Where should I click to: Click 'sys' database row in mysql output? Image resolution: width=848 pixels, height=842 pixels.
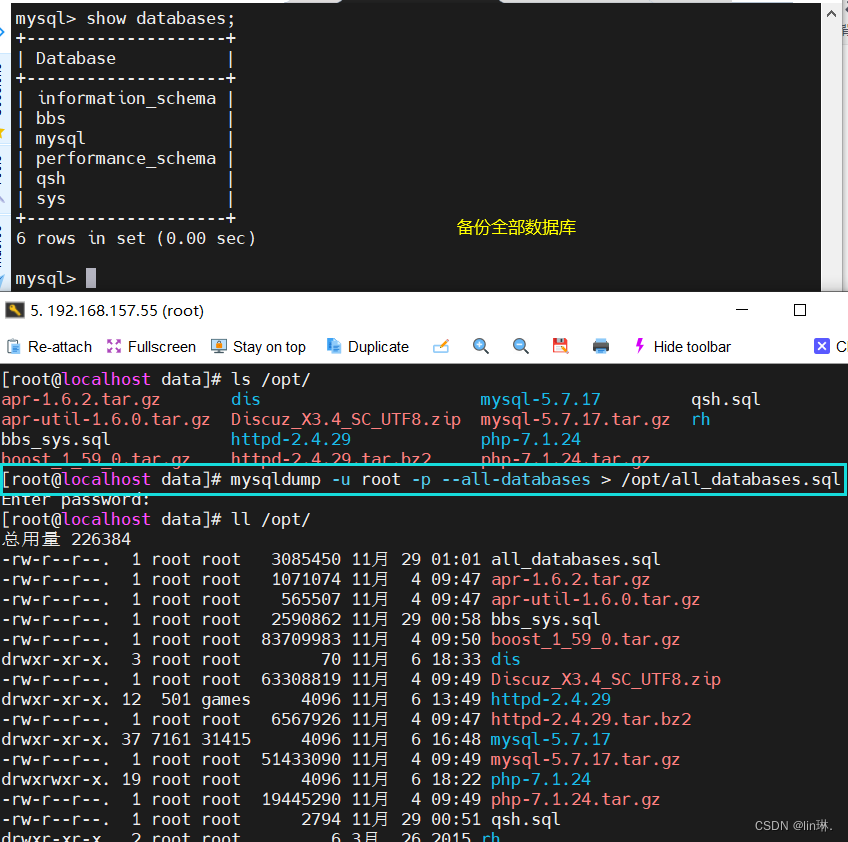50,199
